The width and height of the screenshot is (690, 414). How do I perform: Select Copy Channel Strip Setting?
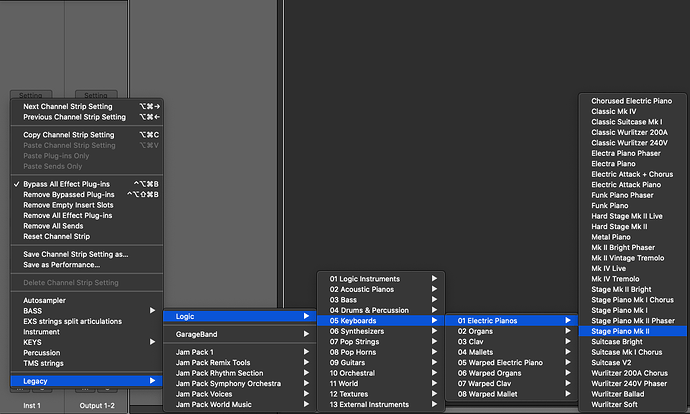[x=87, y=135]
